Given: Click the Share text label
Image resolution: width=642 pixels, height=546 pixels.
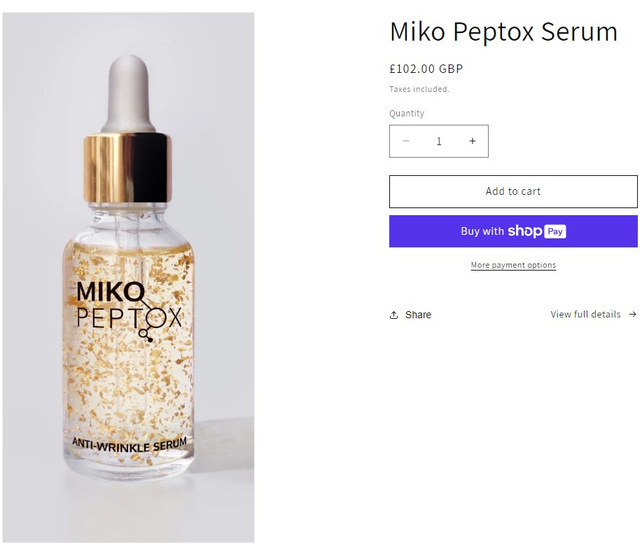Looking at the screenshot, I should (418, 315).
